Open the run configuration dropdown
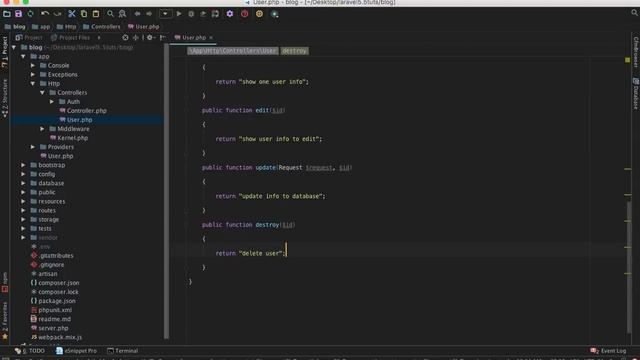 coord(165,14)
